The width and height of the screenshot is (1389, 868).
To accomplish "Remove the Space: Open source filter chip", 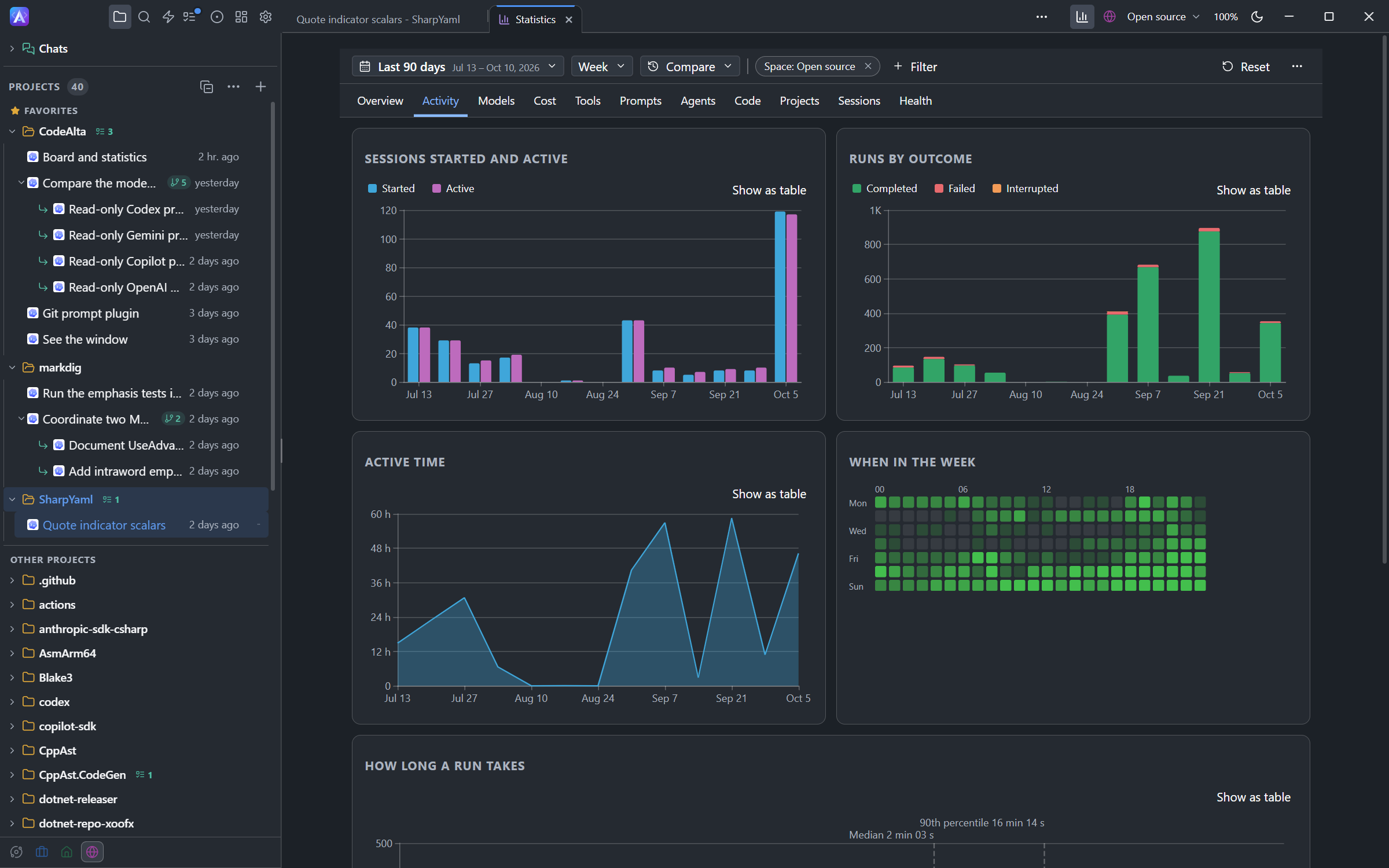I will 868,67.
